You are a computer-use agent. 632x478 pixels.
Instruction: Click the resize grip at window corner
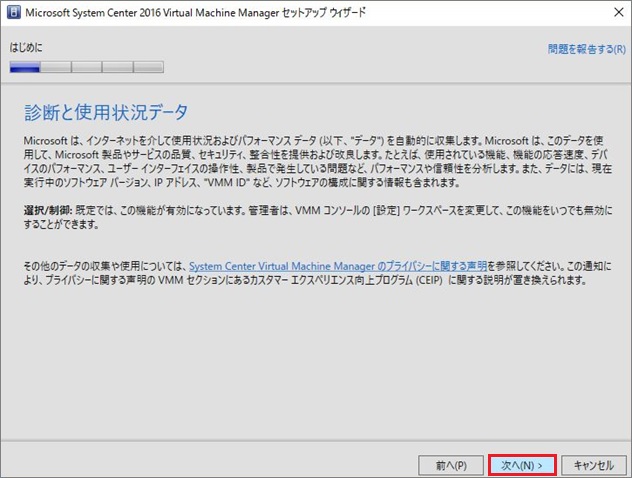[625, 472]
